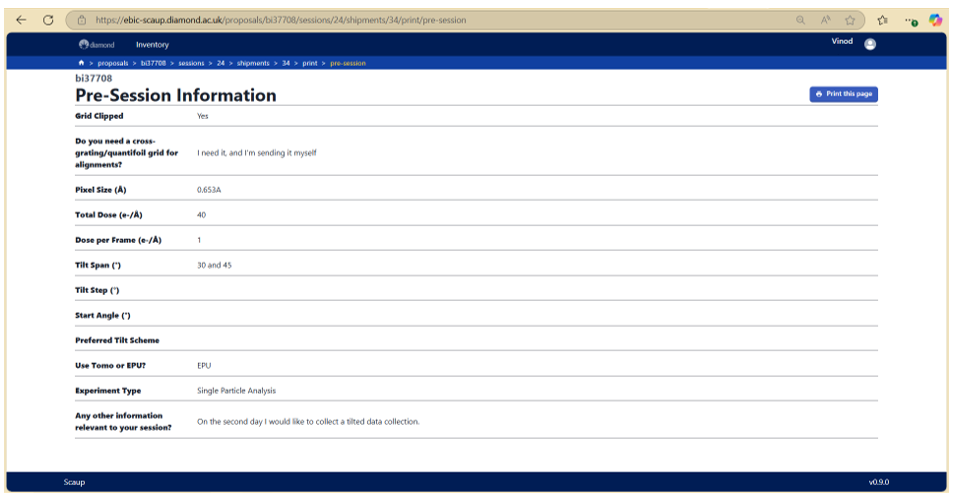Click the Tilt Step label

point(97,290)
